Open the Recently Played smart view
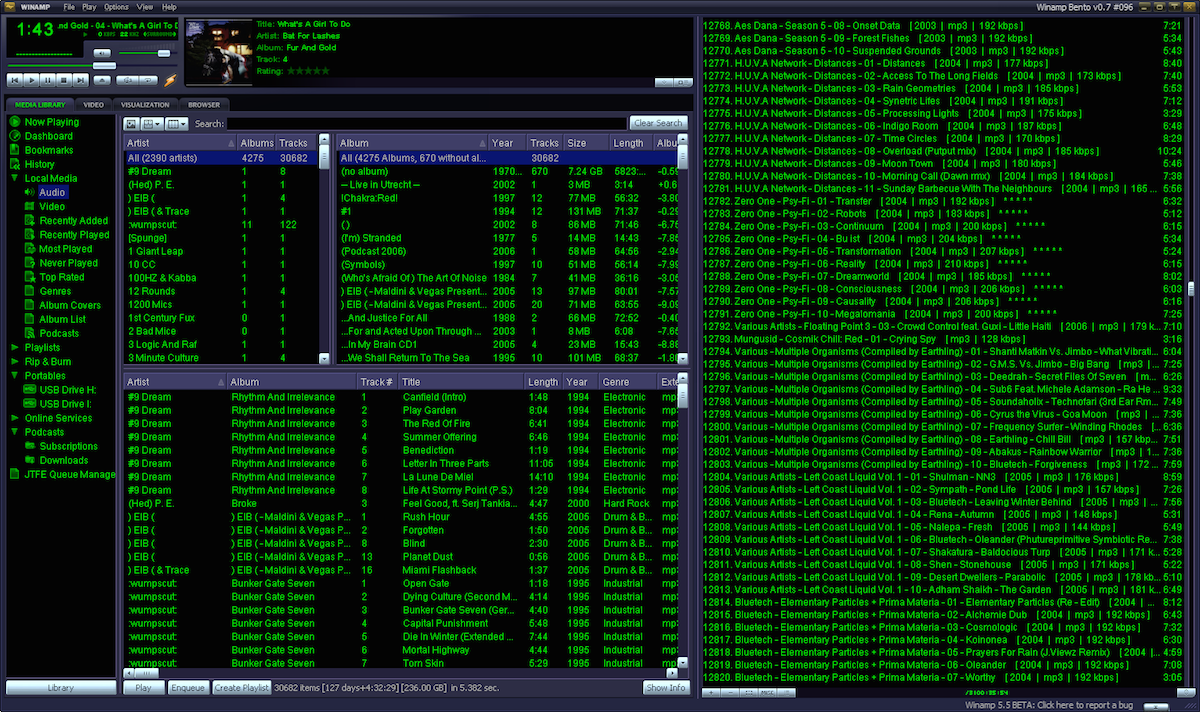The width and height of the screenshot is (1200, 712). coord(75,235)
